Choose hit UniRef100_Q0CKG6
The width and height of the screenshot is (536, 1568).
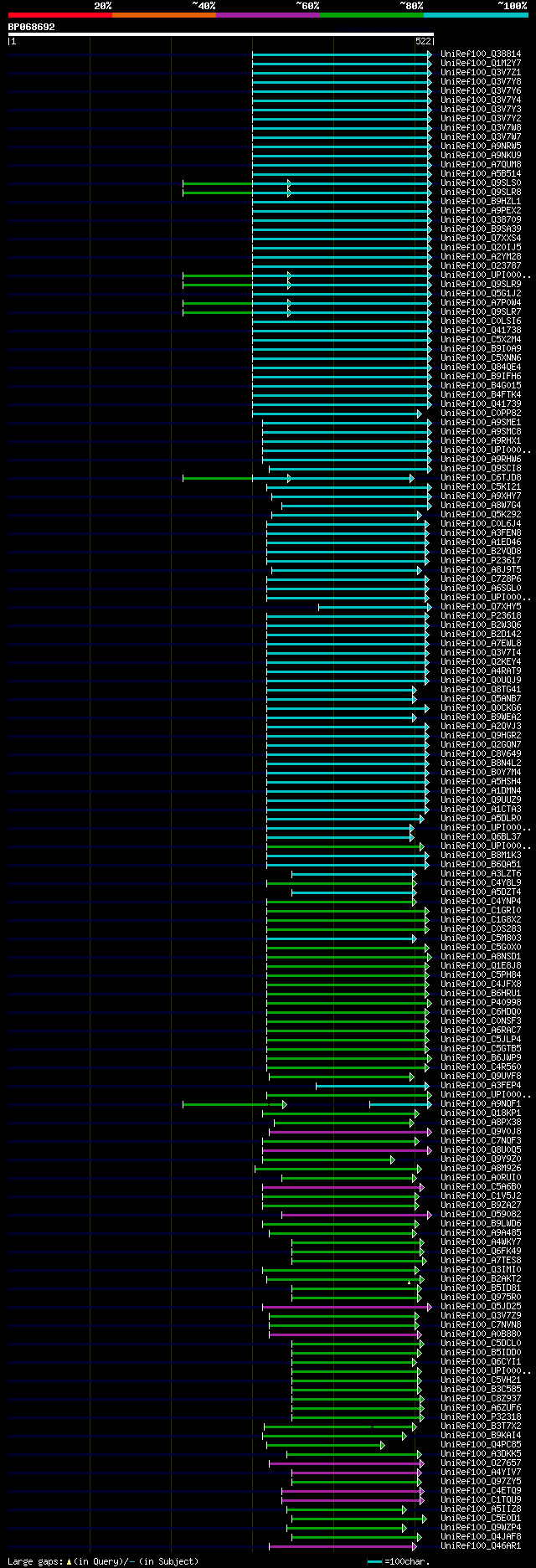pyautogui.click(x=481, y=708)
